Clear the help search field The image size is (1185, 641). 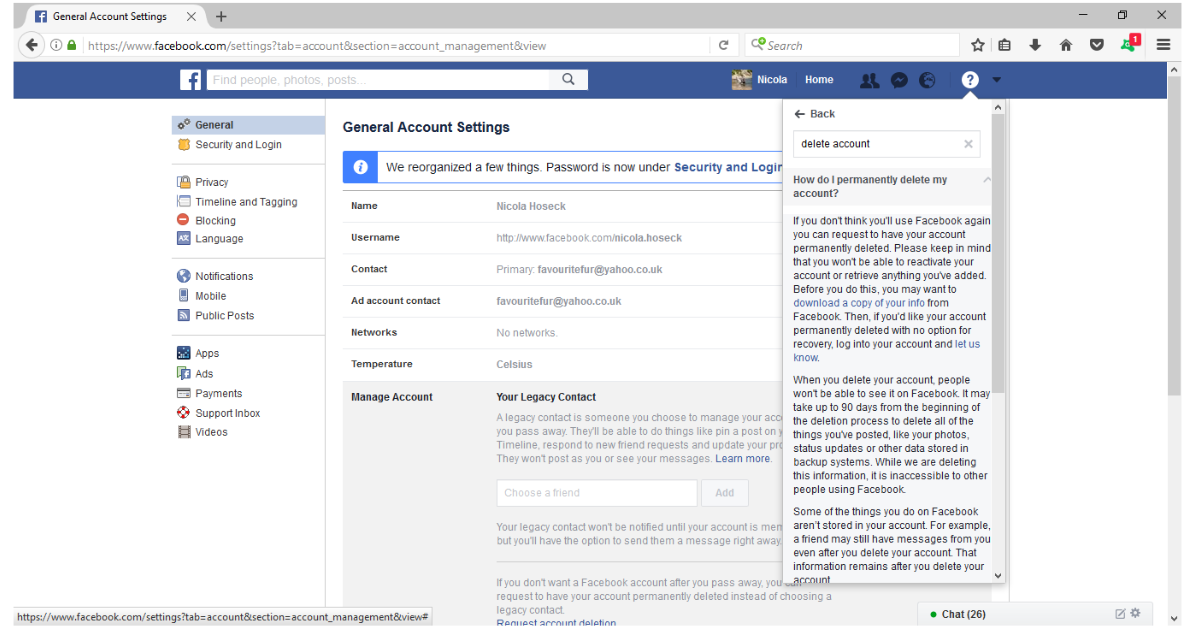(x=968, y=144)
